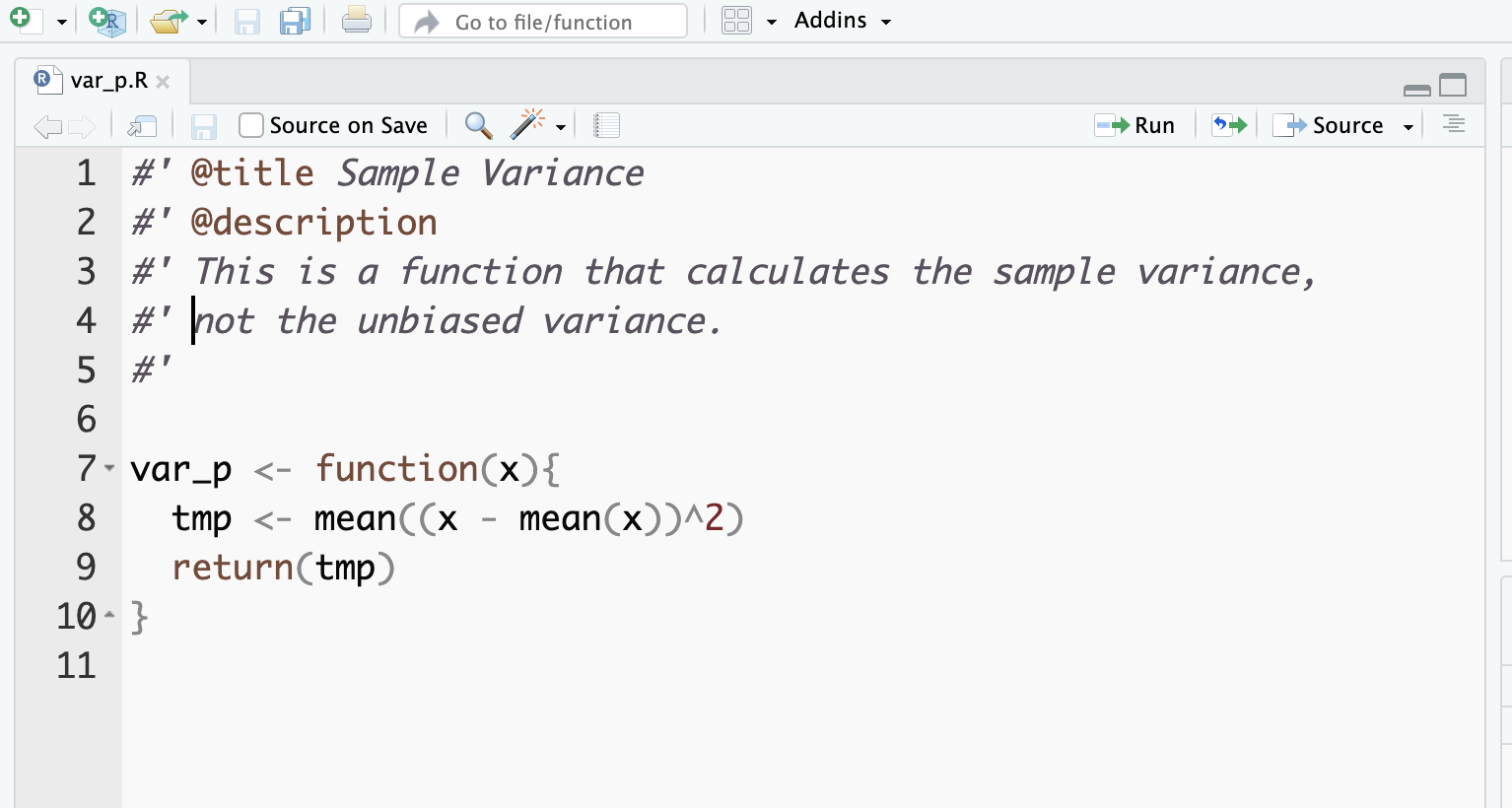Click the Go to file/function field
1512x808 pixels.
[543, 21]
